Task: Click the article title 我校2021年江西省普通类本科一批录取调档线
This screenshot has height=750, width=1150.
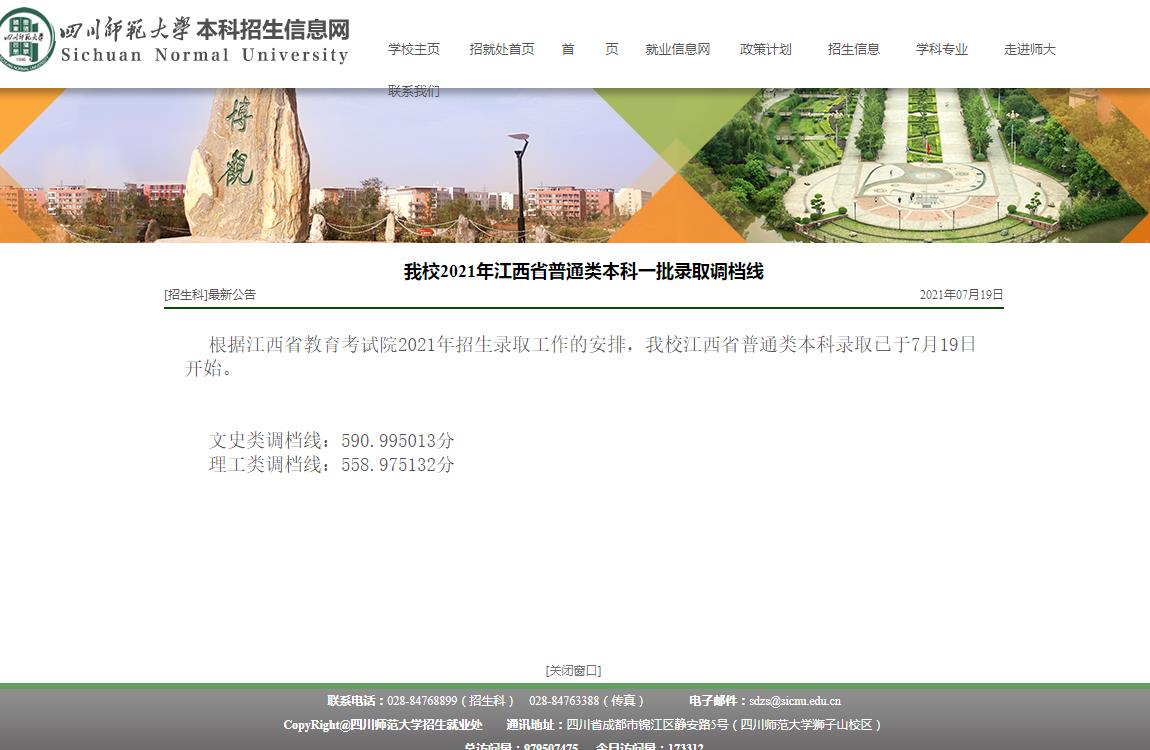Action: (x=584, y=271)
